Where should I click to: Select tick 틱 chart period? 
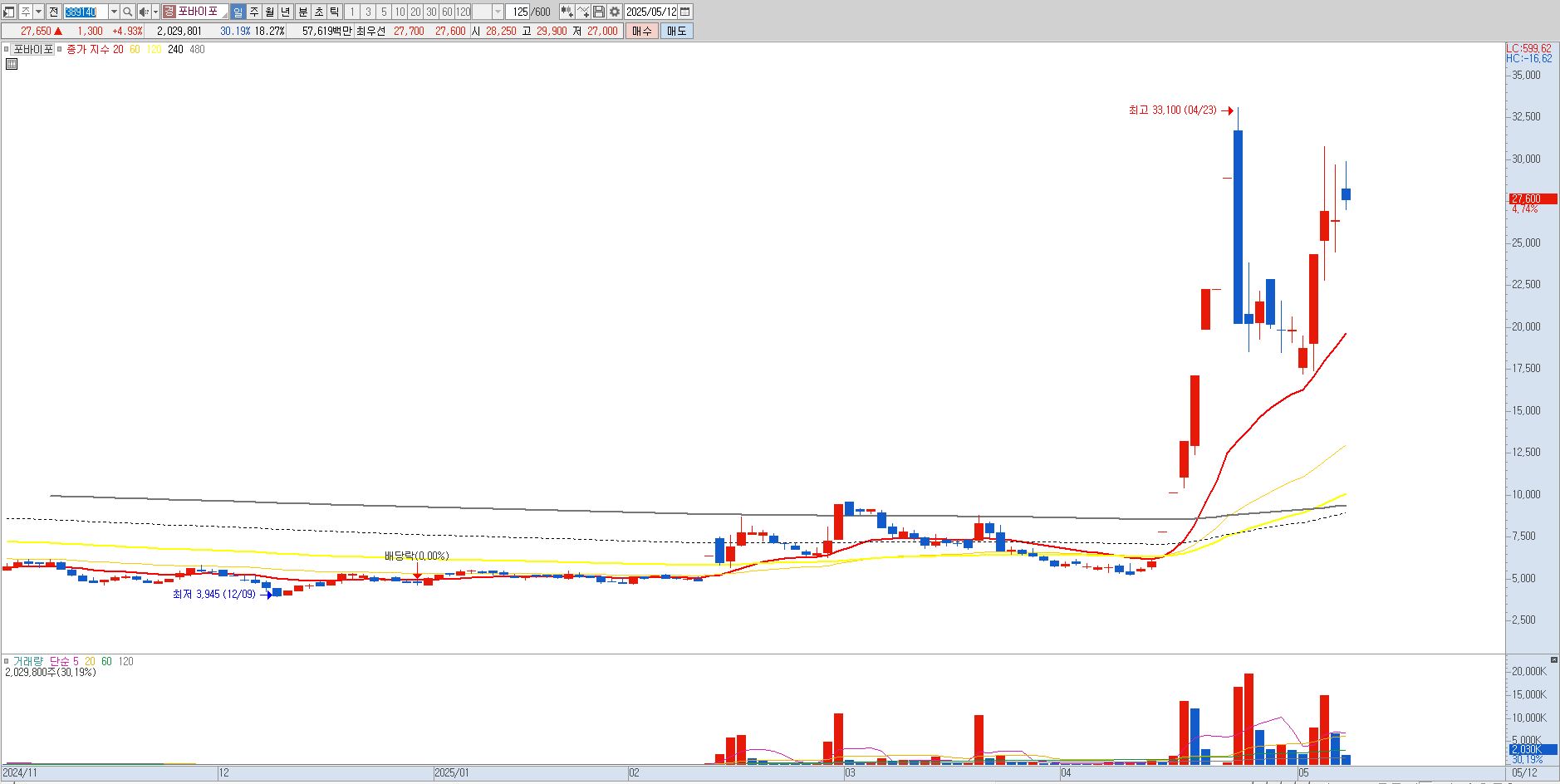tap(334, 12)
